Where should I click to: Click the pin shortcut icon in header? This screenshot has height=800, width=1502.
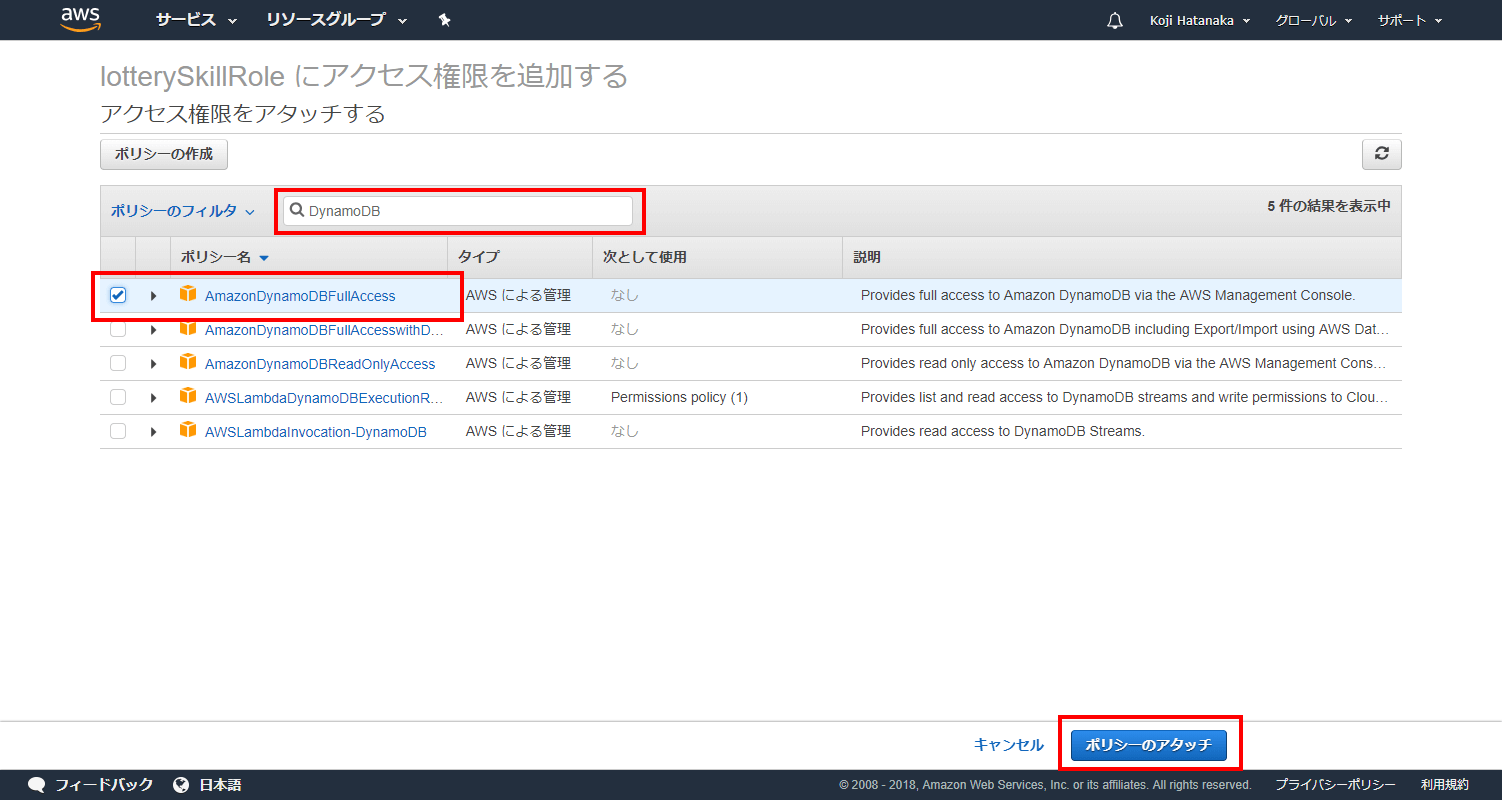[445, 20]
